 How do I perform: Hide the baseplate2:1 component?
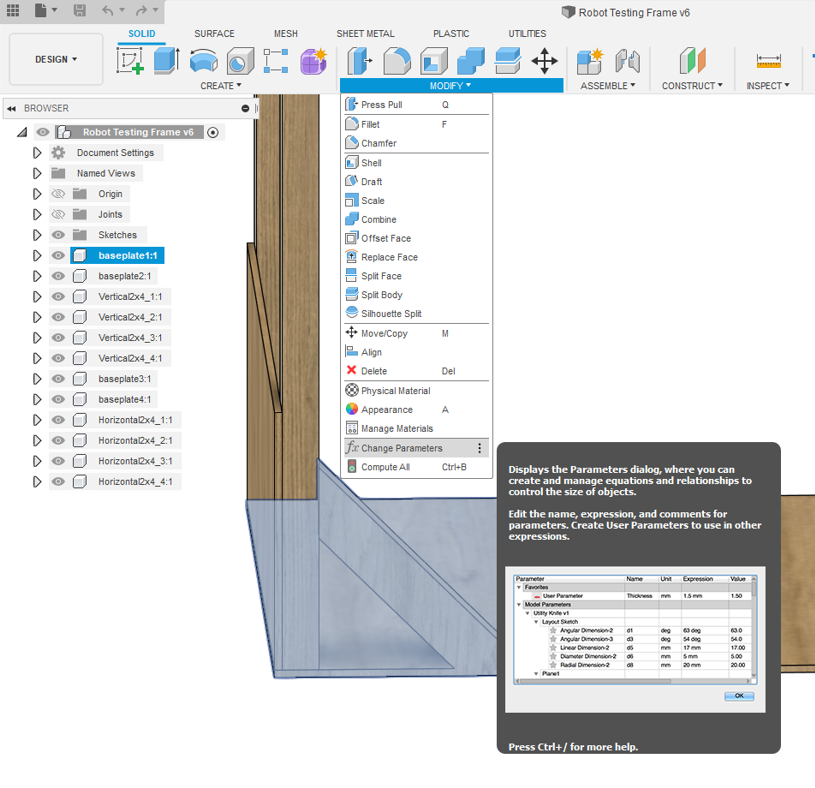pyautogui.click(x=58, y=276)
